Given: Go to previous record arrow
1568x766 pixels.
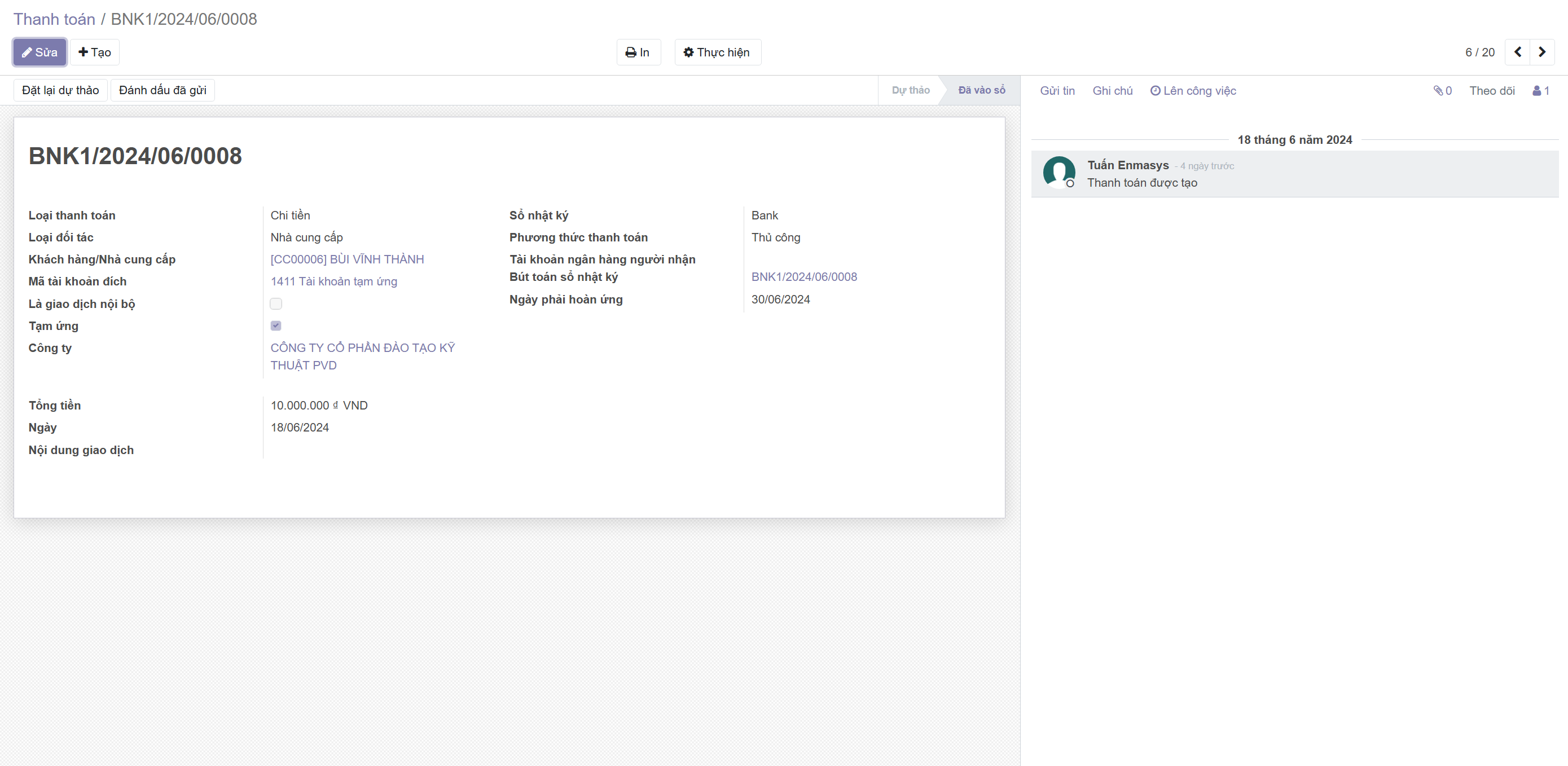Looking at the screenshot, I should tap(1517, 52).
